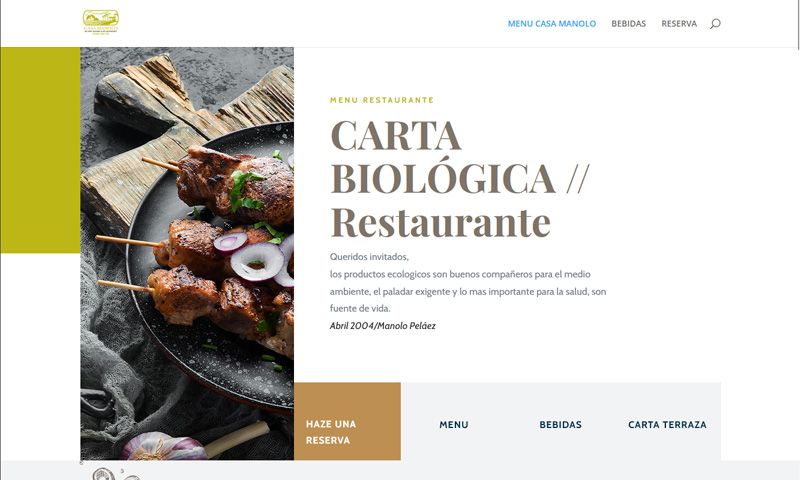Click the HAZE UNA RESERVA button
The width and height of the screenshot is (800, 480).
pos(347,421)
